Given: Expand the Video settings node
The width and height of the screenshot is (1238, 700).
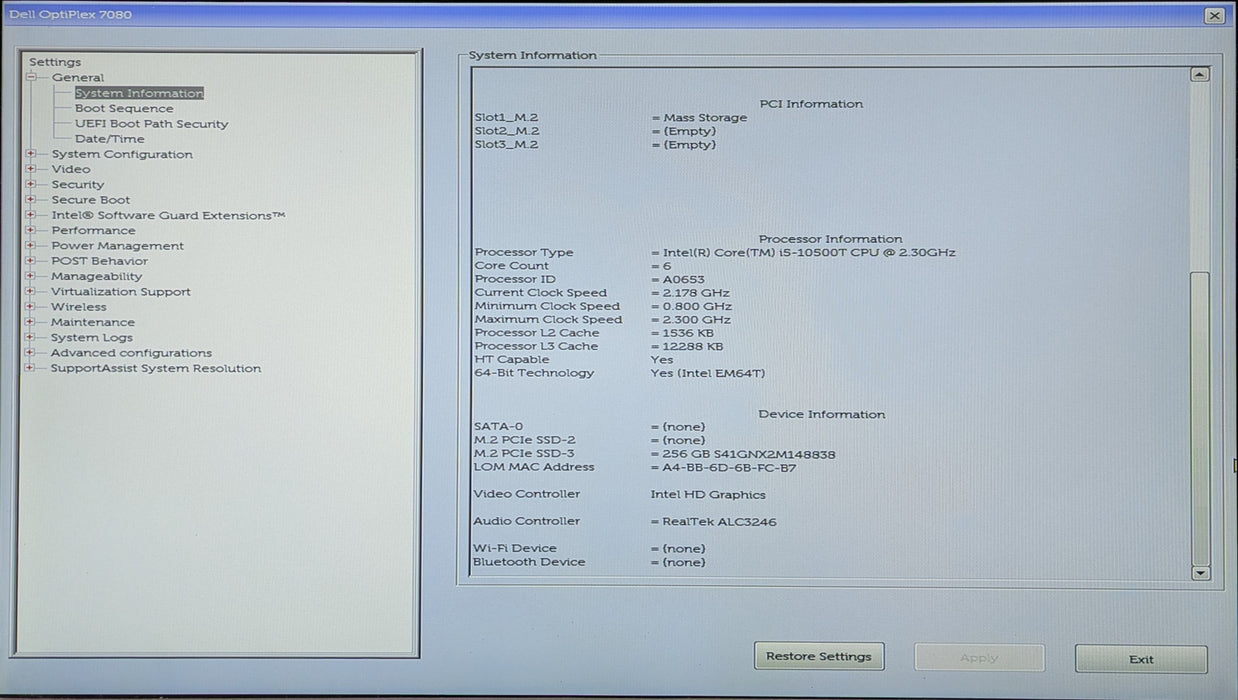Looking at the screenshot, I should click(31, 169).
